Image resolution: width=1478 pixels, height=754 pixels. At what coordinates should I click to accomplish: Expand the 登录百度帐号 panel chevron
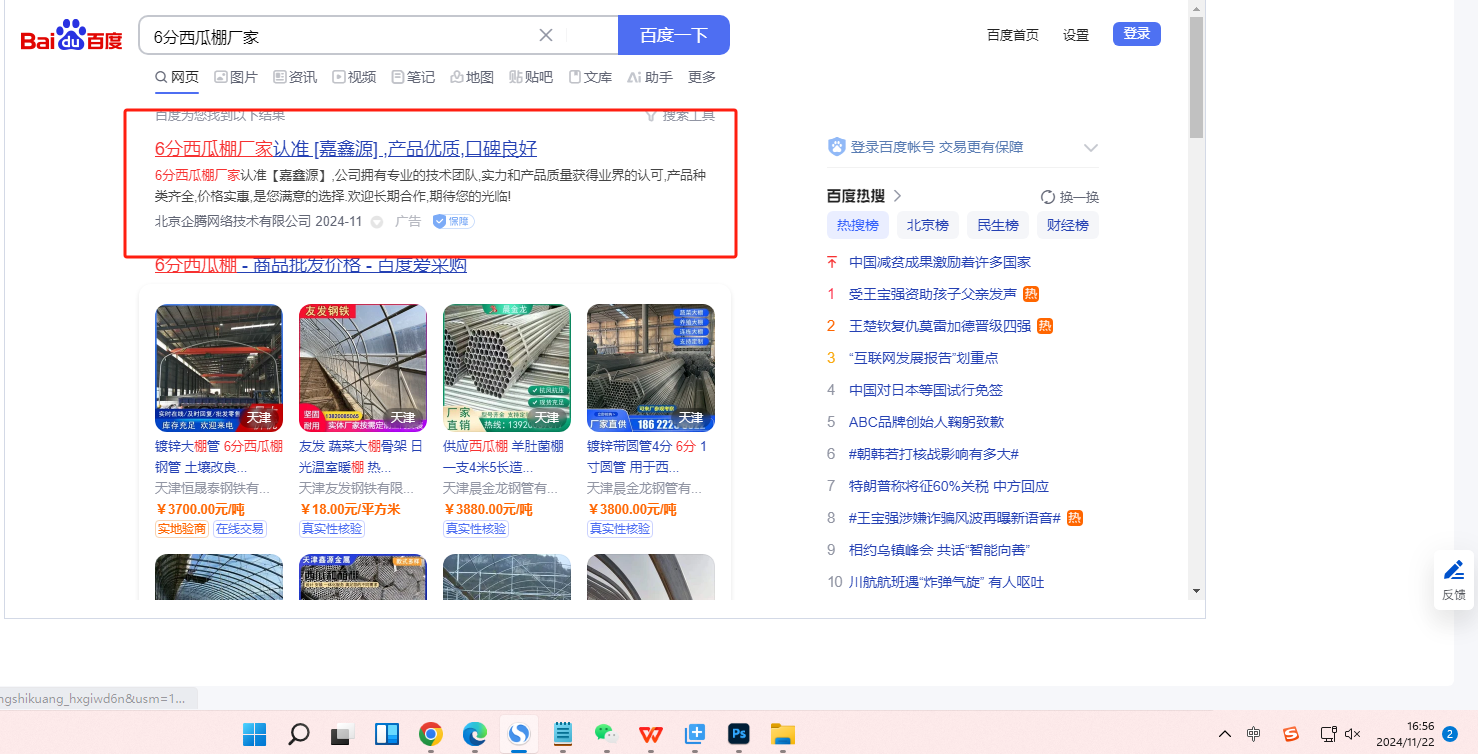pyautogui.click(x=1090, y=148)
